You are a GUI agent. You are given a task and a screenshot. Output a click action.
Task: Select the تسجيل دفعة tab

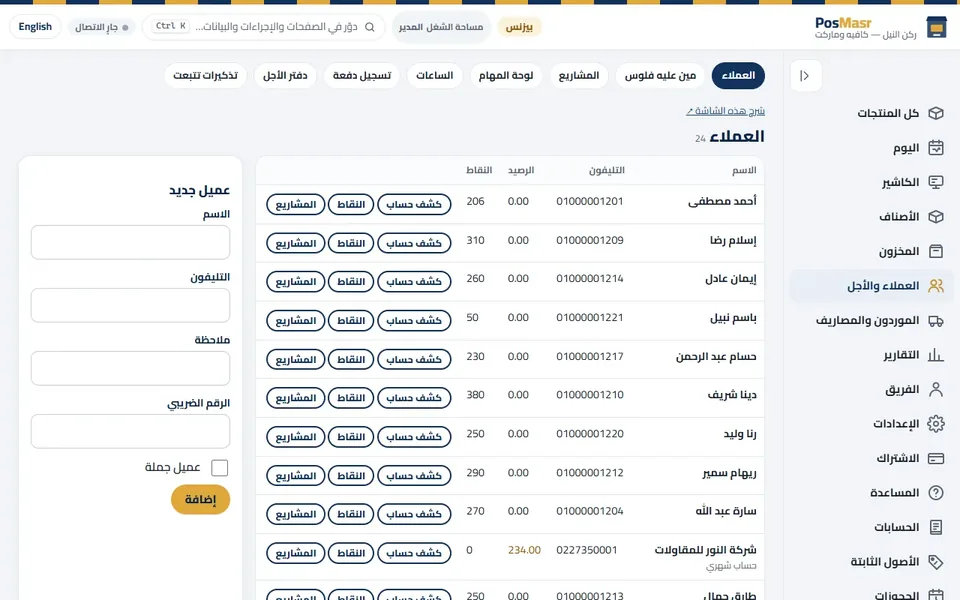coord(362,75)
